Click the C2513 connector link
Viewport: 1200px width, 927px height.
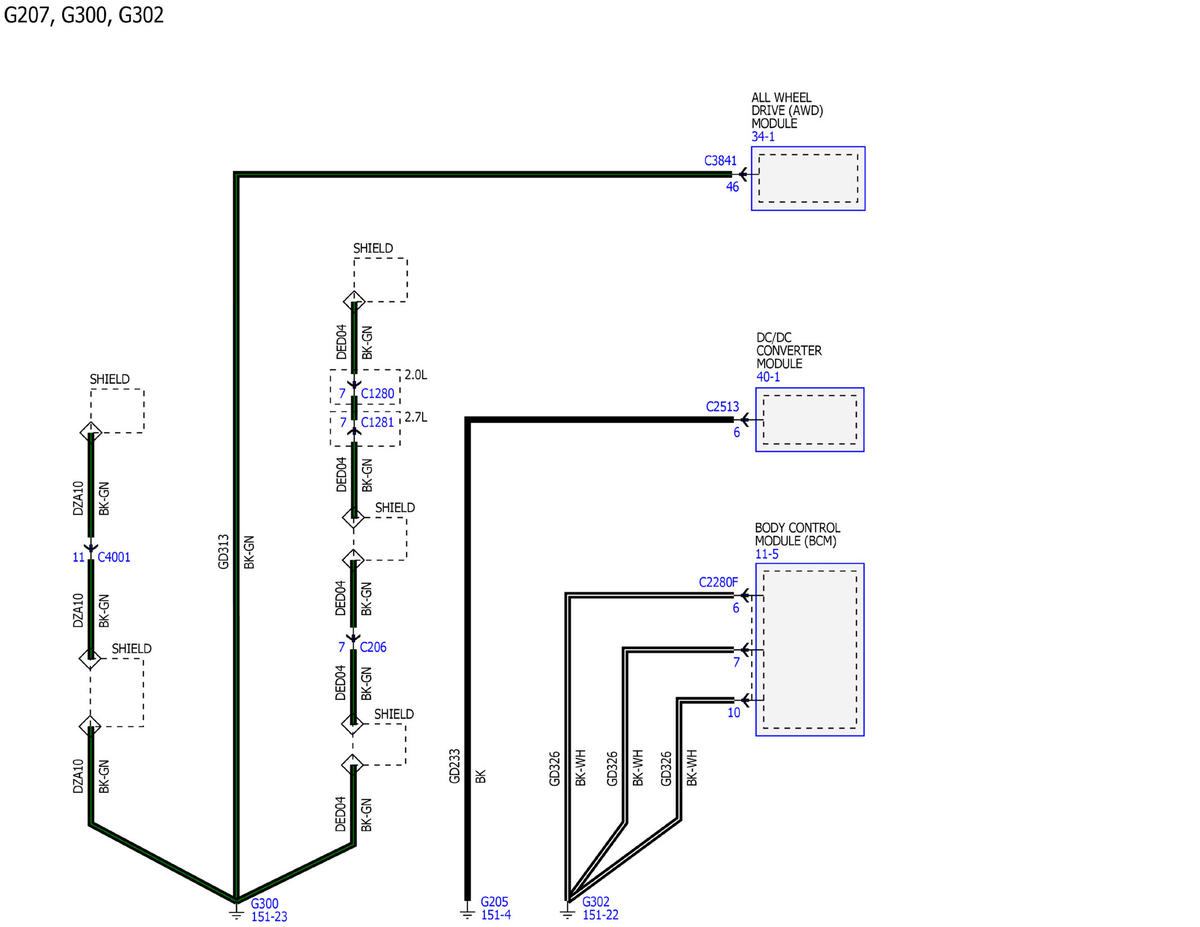(x=722, y=407)
